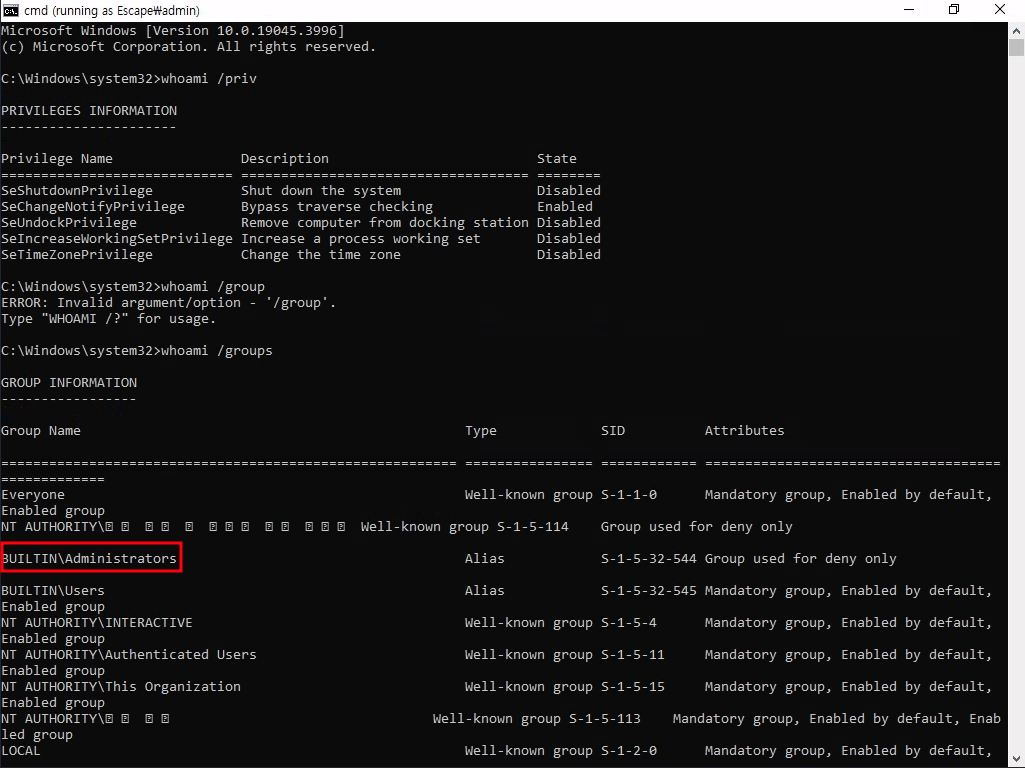Click the S-1-5-32-544 SID value
Screen dimensions: 1025x768
pyautogui.click(x=648, y=558)
